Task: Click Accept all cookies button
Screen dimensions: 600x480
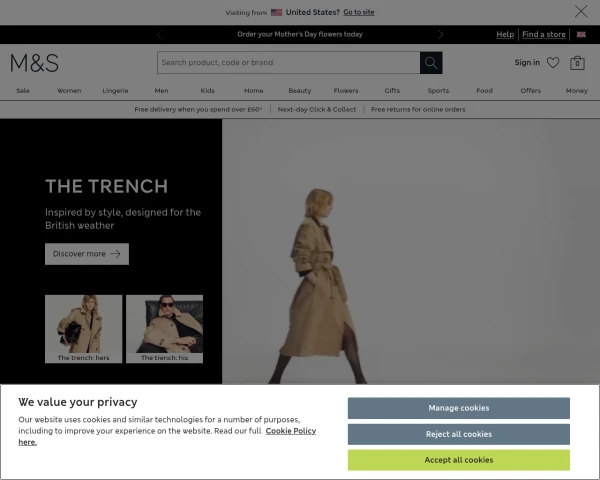Action: point(458,460)
